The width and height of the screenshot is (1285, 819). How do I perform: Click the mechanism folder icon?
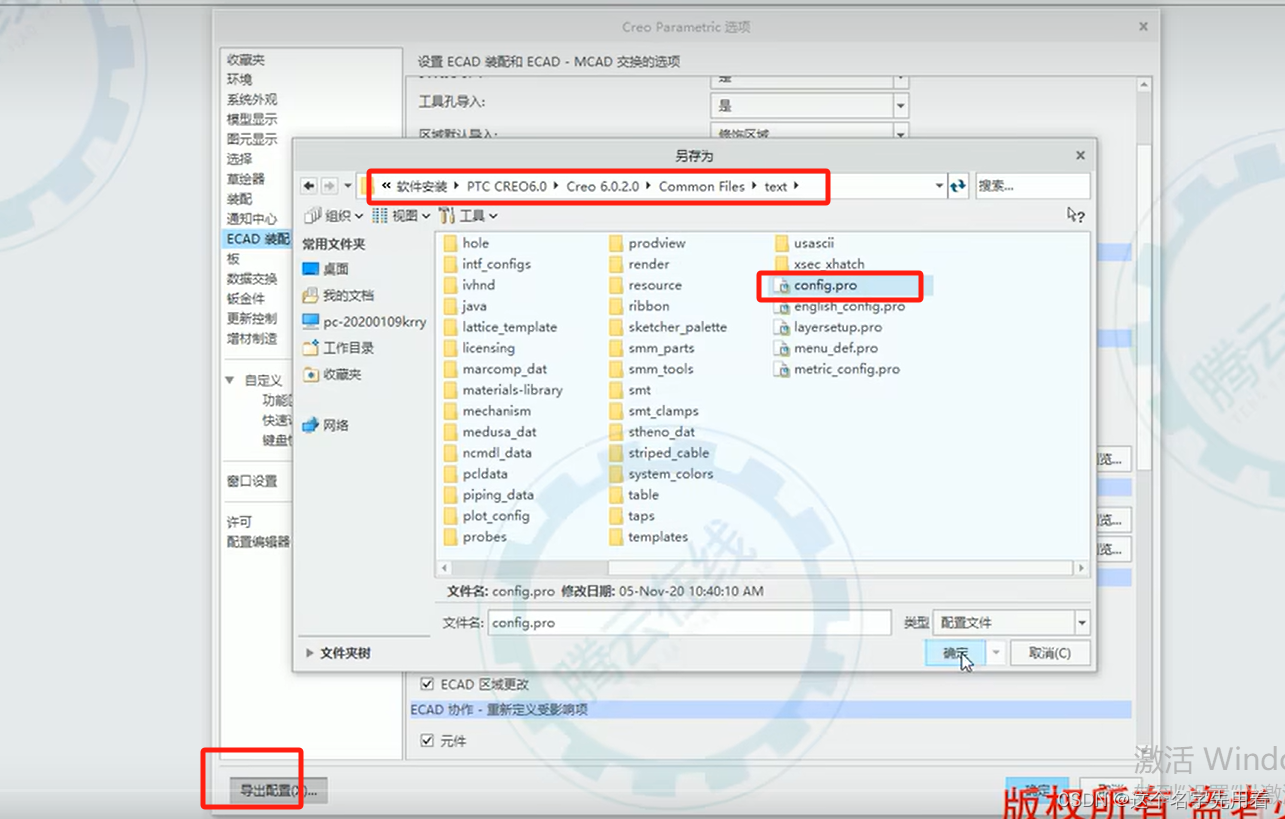(x=450, y=411)
